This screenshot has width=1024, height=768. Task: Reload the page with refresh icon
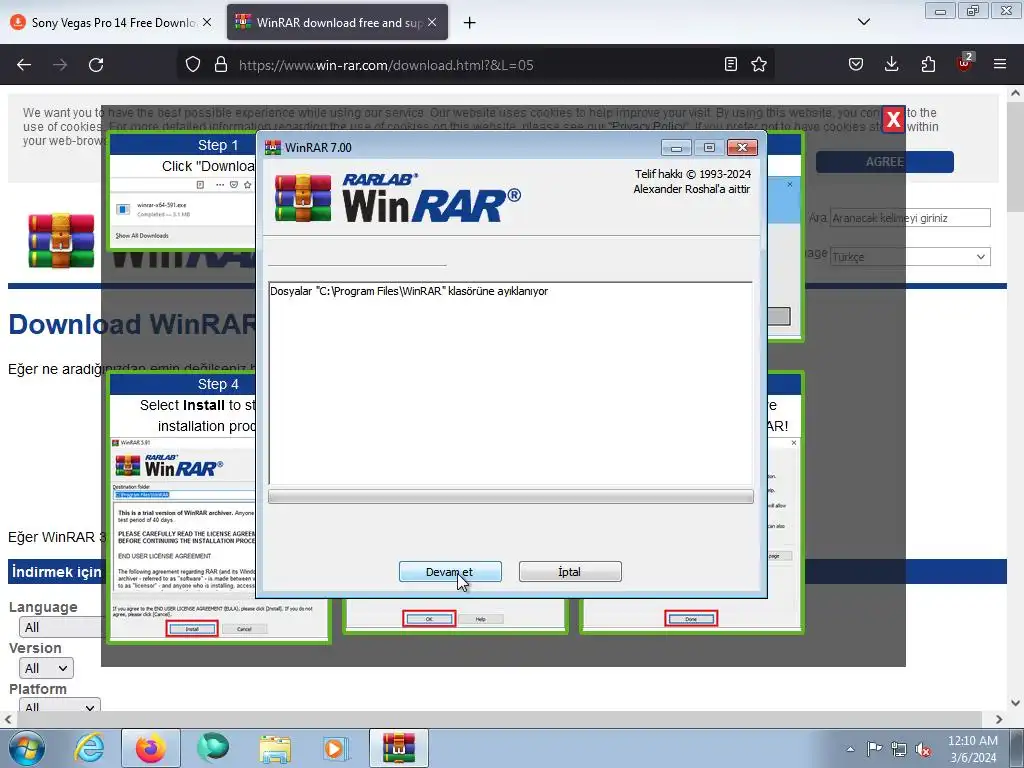coord(96,65)
